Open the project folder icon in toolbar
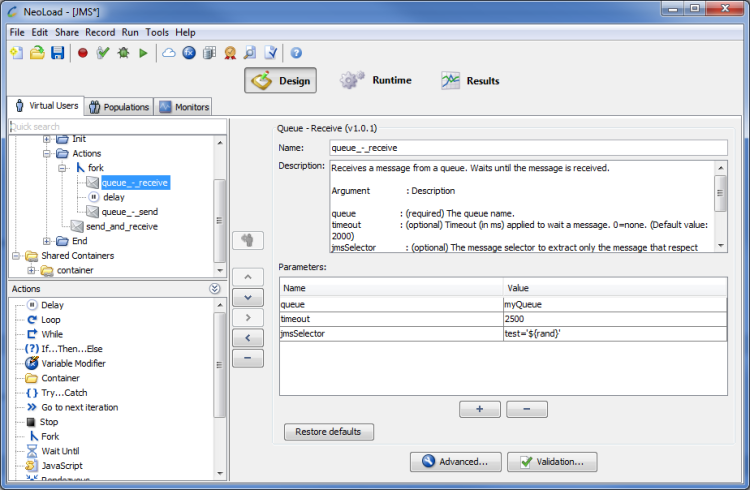750x490 pixels. [37, 53]
